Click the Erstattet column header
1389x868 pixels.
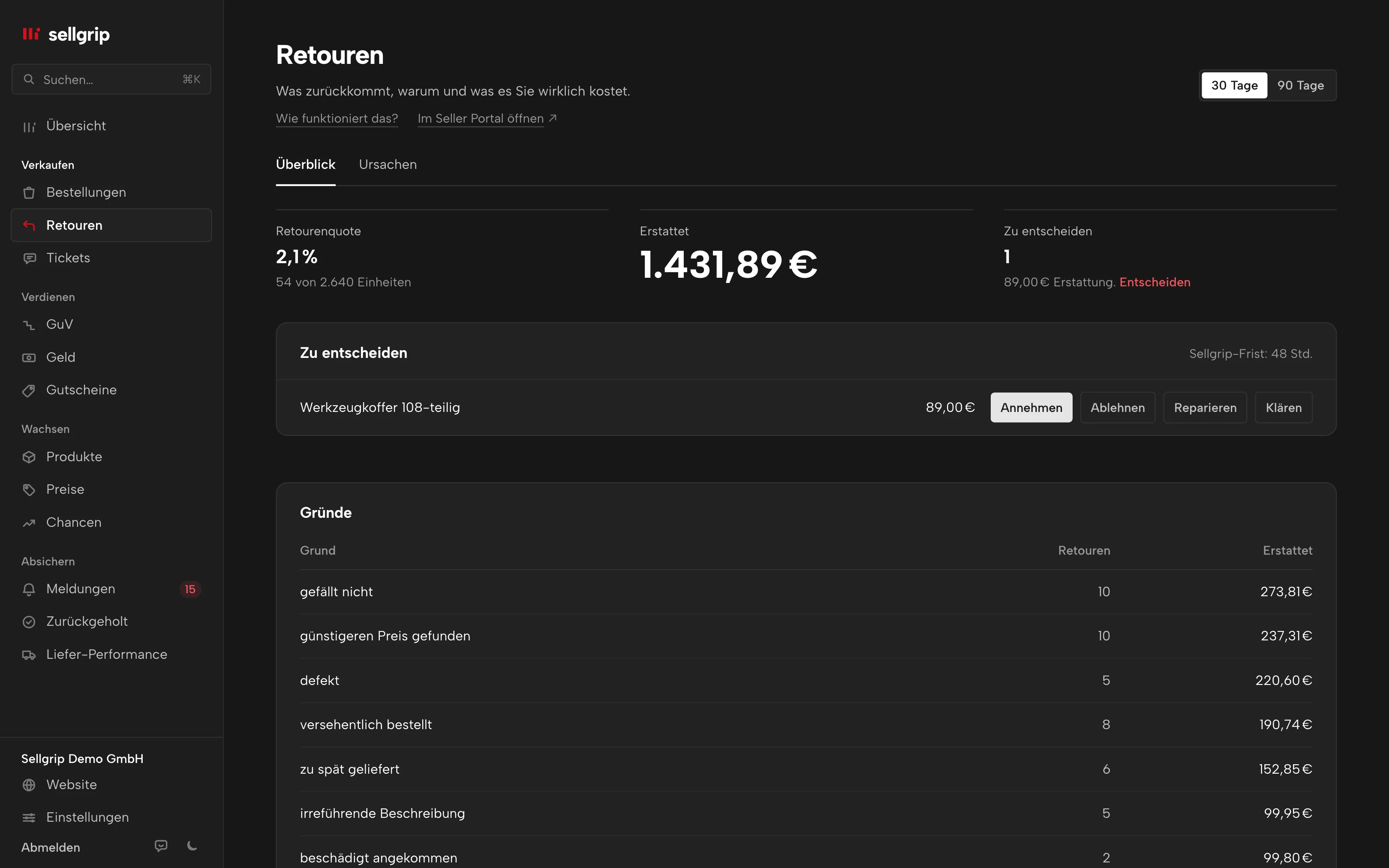[x=1287, y=550]
